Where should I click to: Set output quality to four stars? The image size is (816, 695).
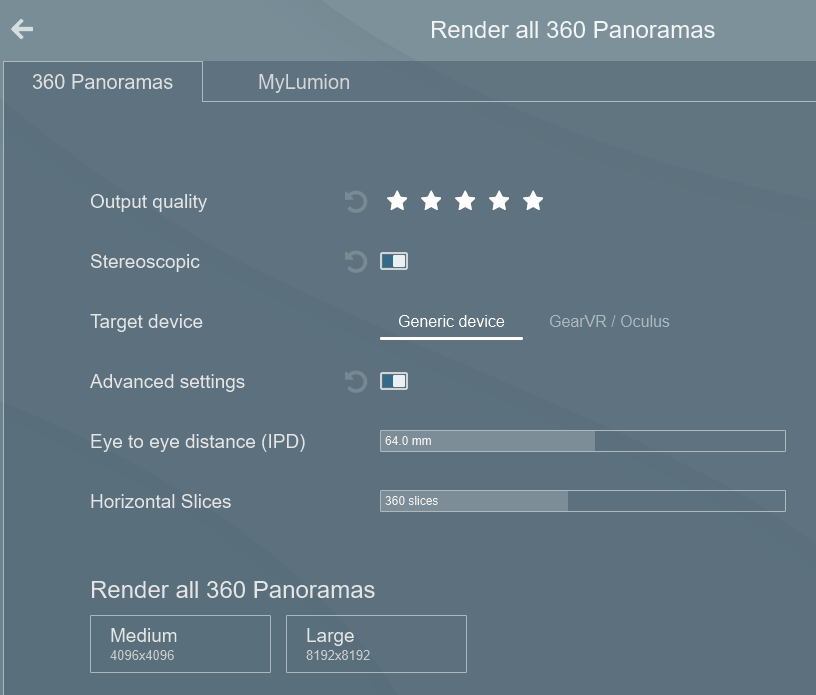[499, 201]
